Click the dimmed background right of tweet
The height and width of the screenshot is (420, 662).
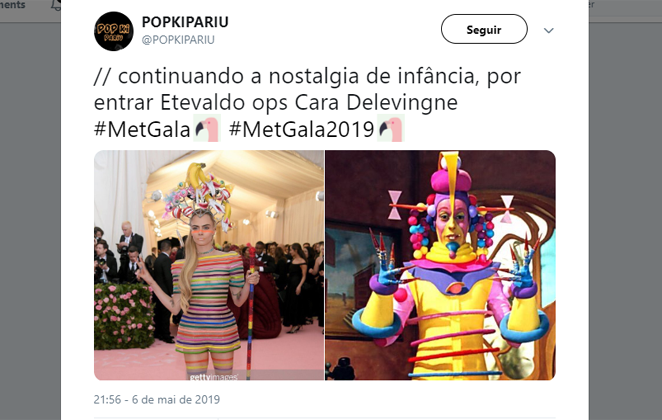pos(625,219)
